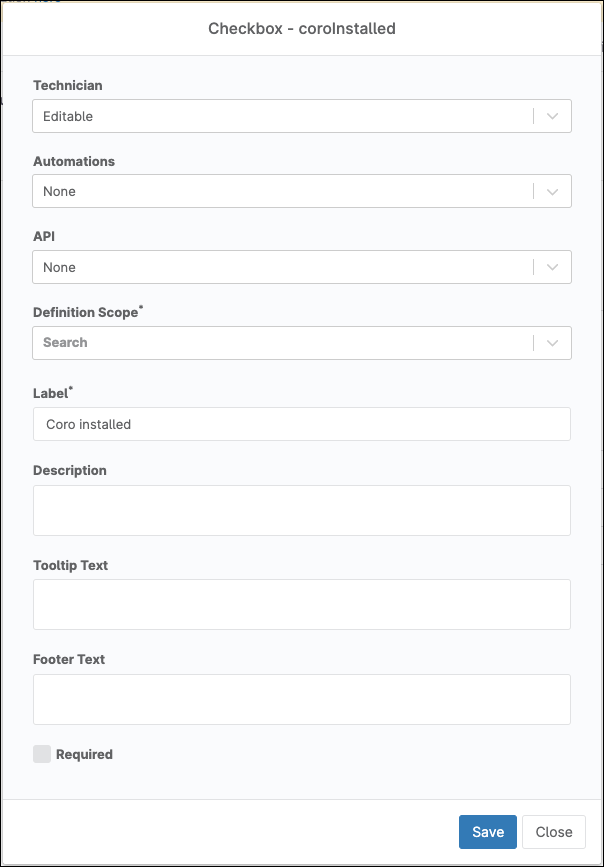Viewport: 604px width, 867px height.
Task: Open the API dropdown chevron
Action: 552,267
